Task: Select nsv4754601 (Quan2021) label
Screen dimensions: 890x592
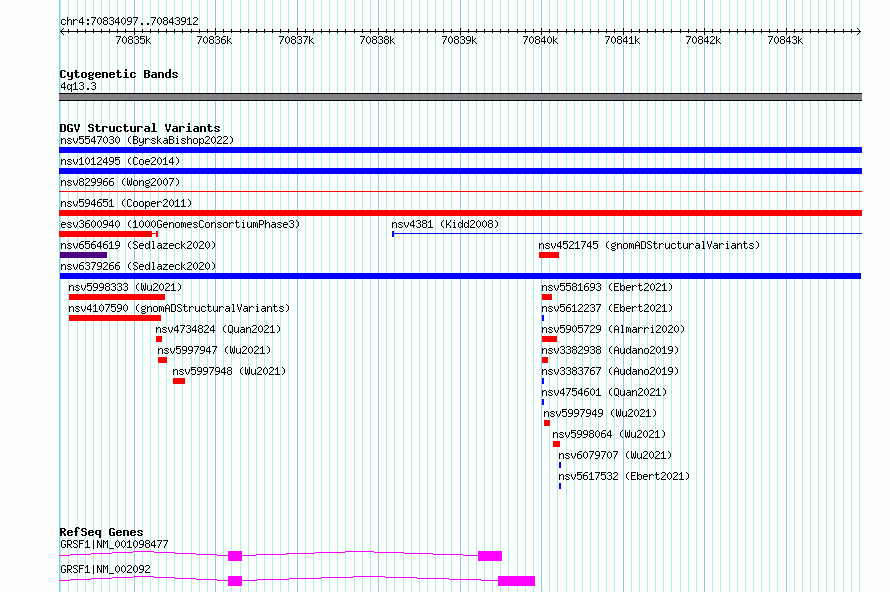Action: pos(604,392)
